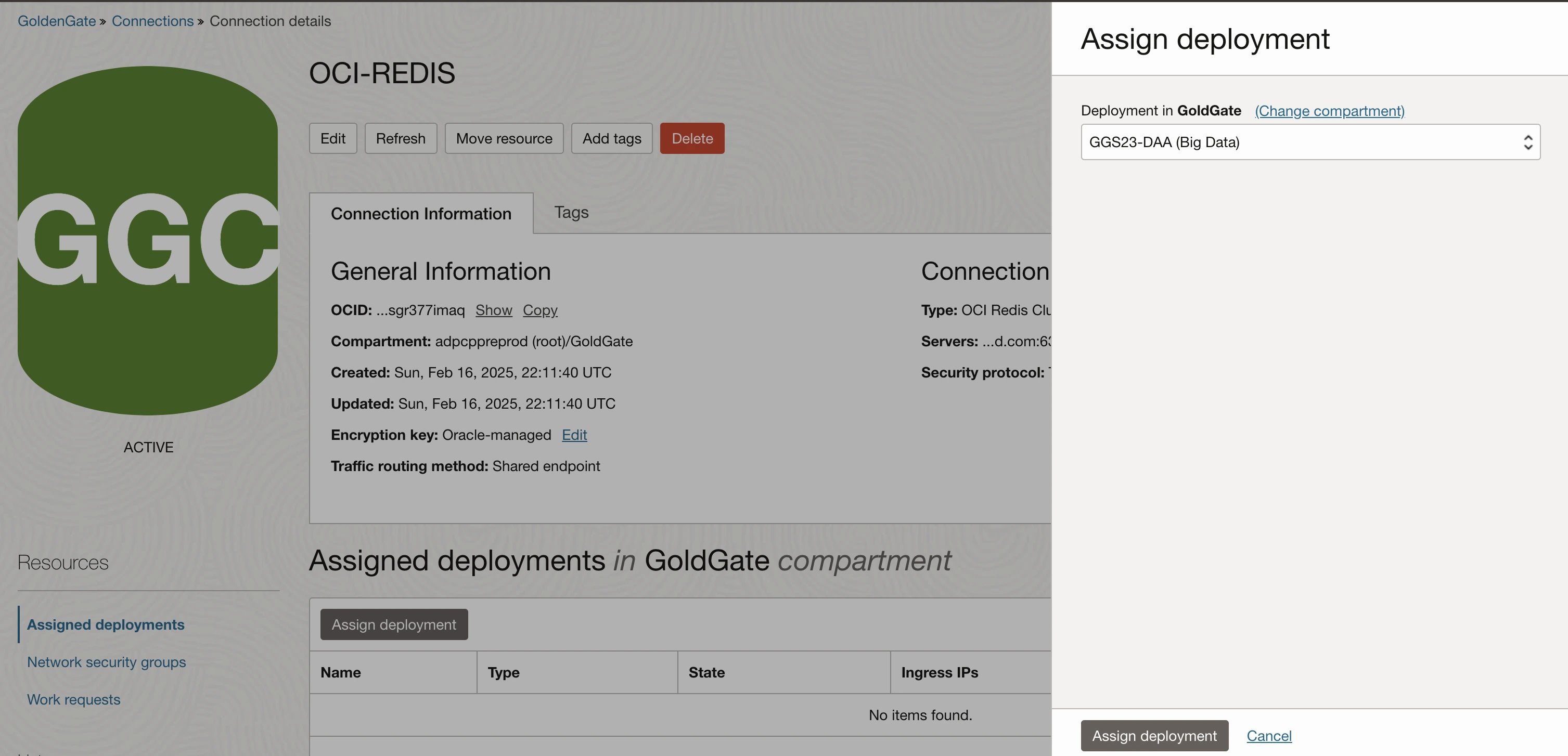The width and height of the screenshot is (1568, 756).
Task: Open Network security groups resource
Action: [106, 662]
